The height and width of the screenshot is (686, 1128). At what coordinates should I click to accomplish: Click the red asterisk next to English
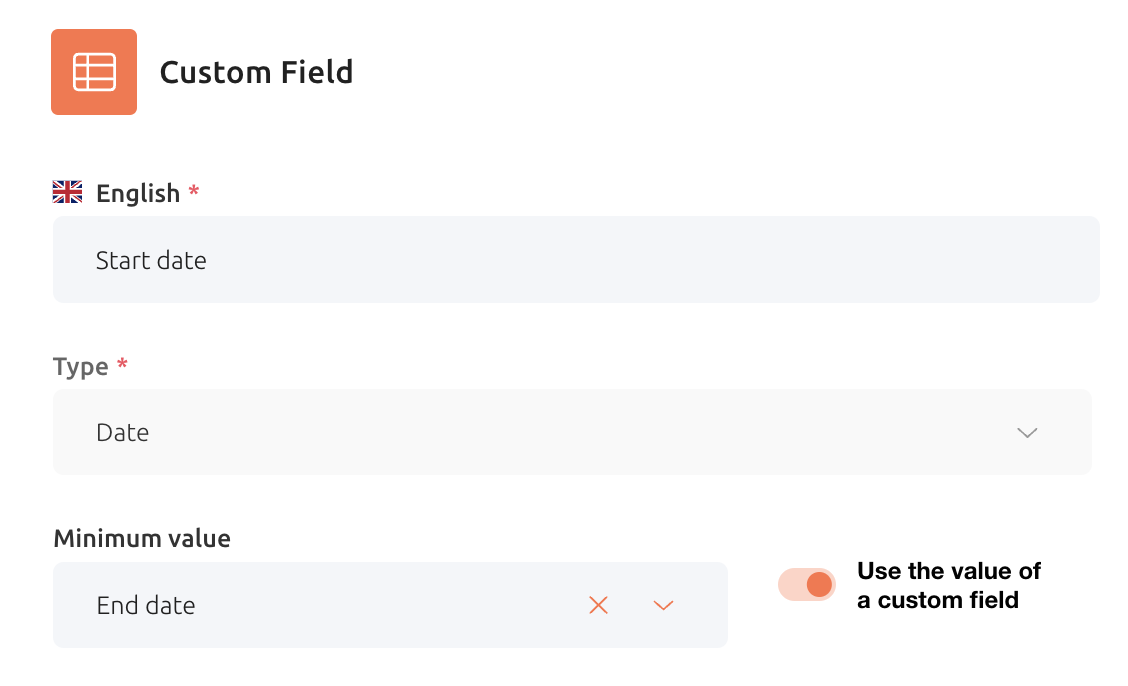pos(194,191)
